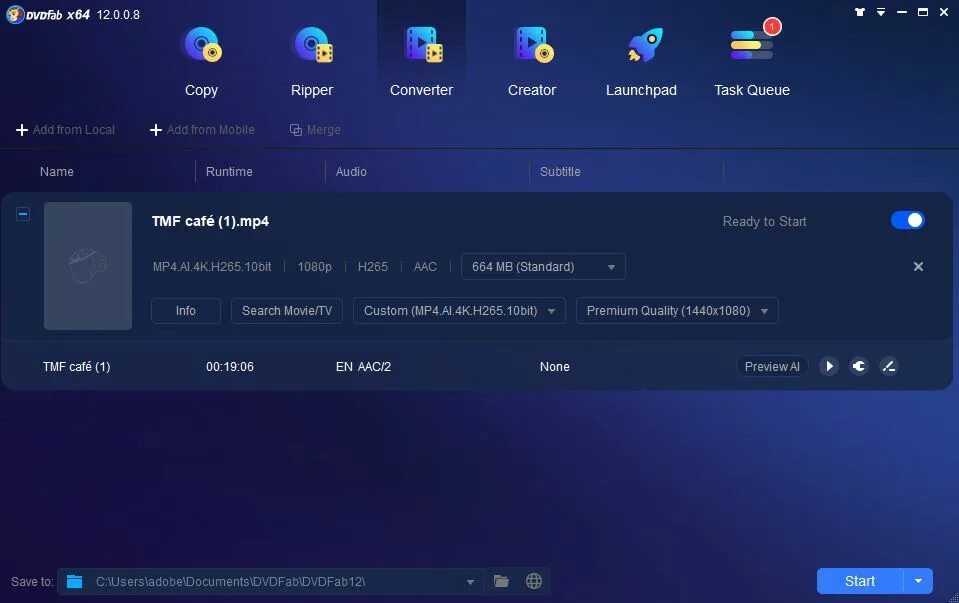Click the Info button

(186, 311)
